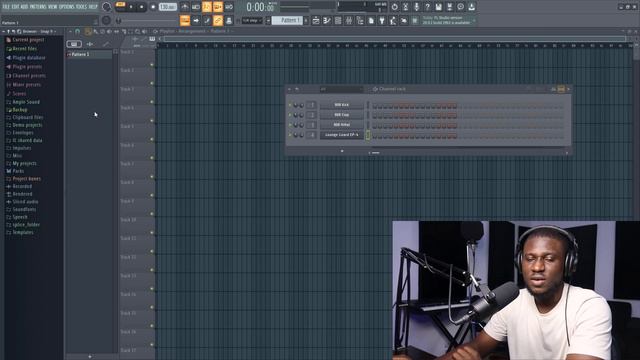Click the render/export audio icon
The image size is (640, 360).
click(449, 7)
